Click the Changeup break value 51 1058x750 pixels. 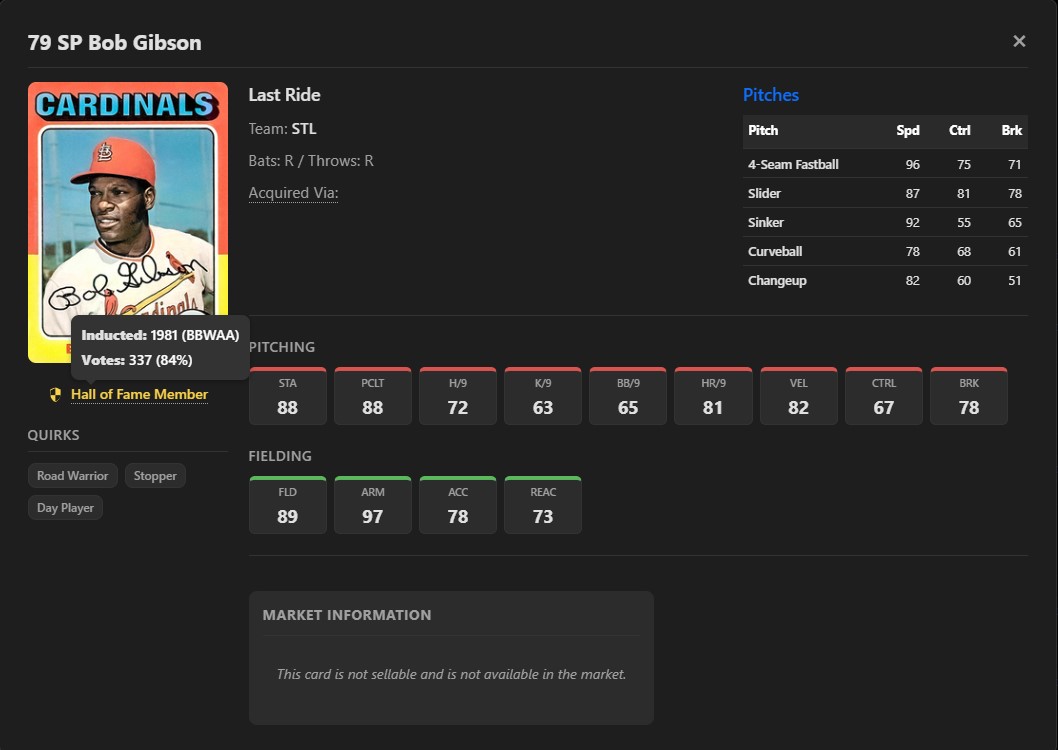click(1015, 281)
